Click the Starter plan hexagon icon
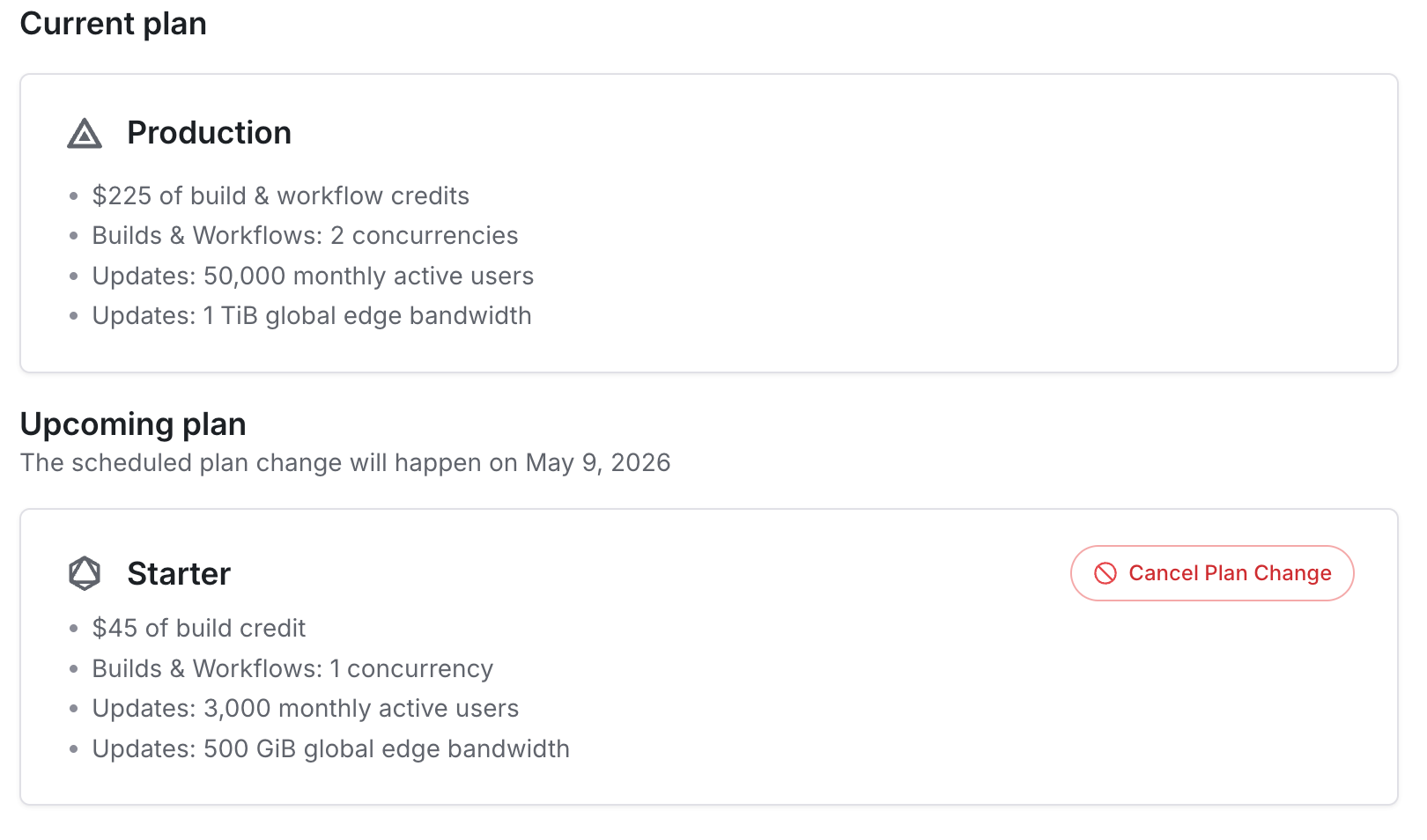 (x=85, y=573)
